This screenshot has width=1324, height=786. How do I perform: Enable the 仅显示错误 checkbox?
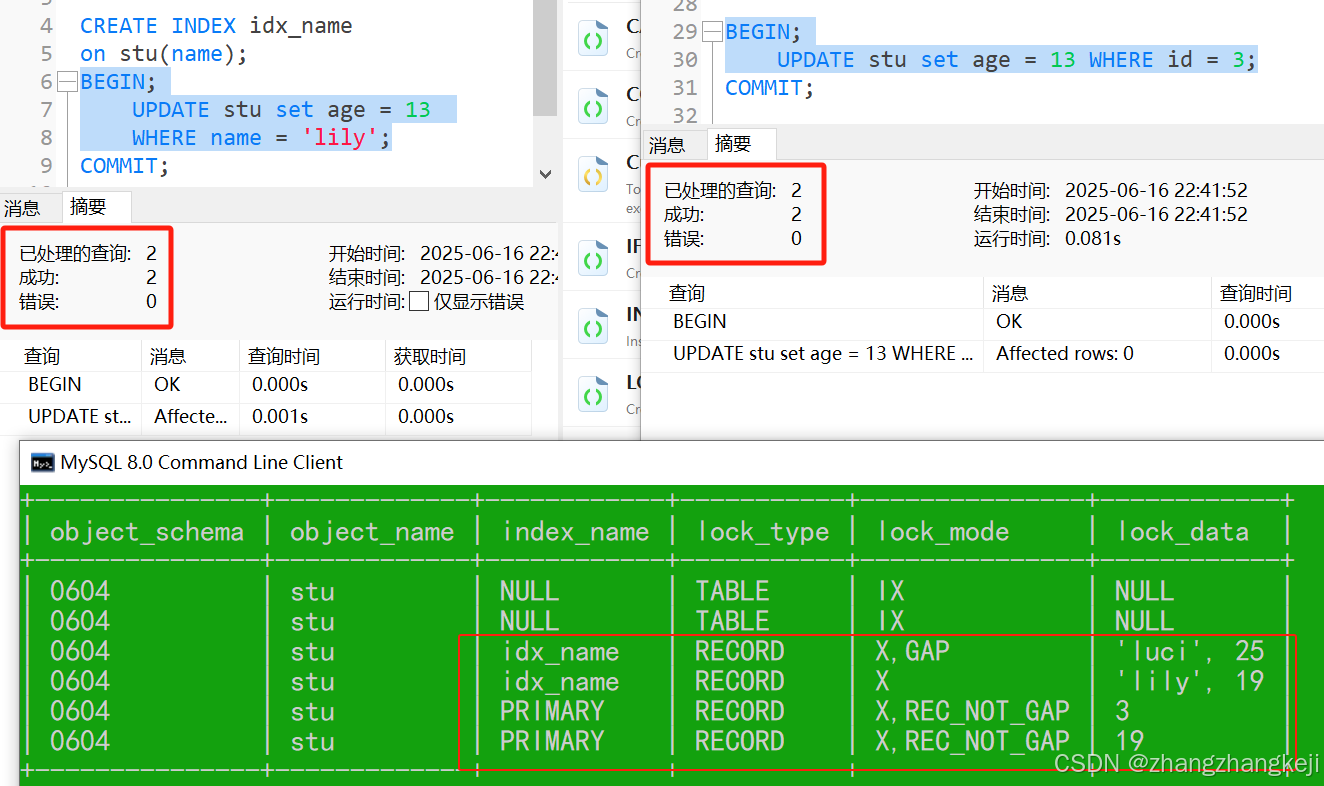(x=419, y=302)
